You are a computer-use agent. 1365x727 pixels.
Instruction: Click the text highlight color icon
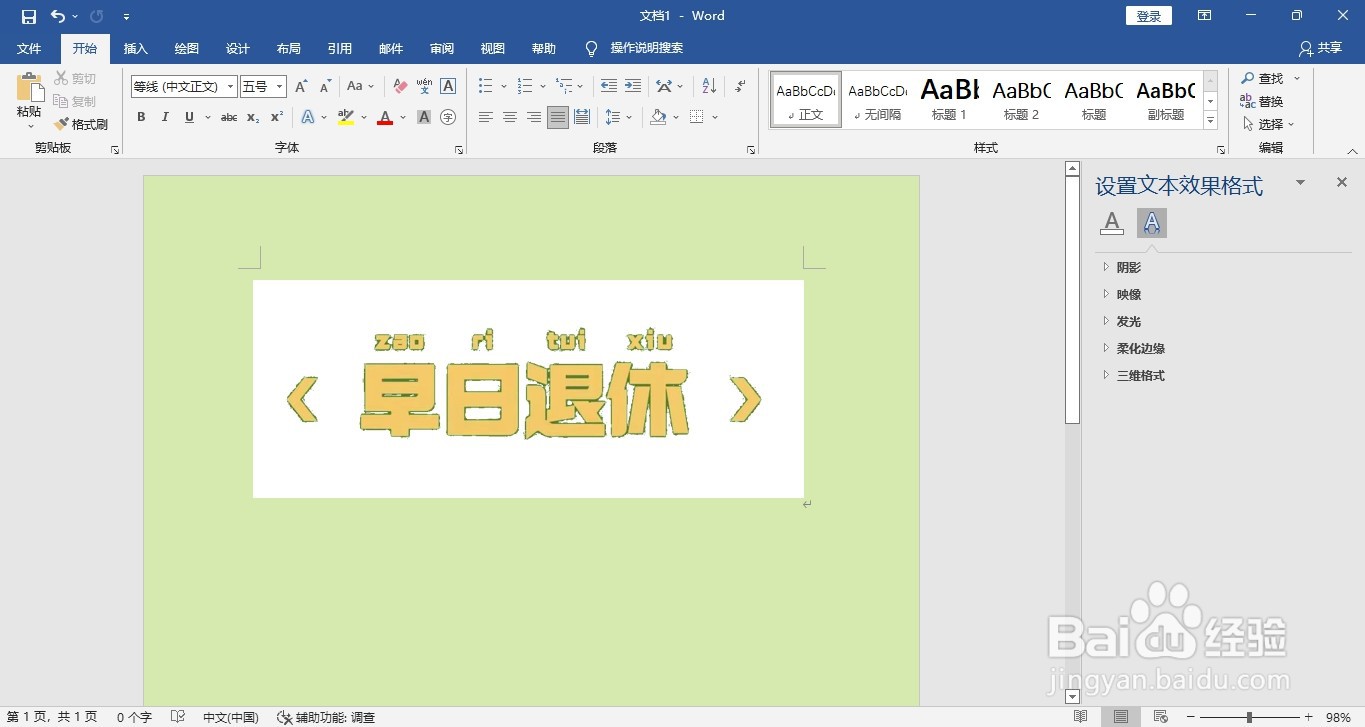[345, 117]
